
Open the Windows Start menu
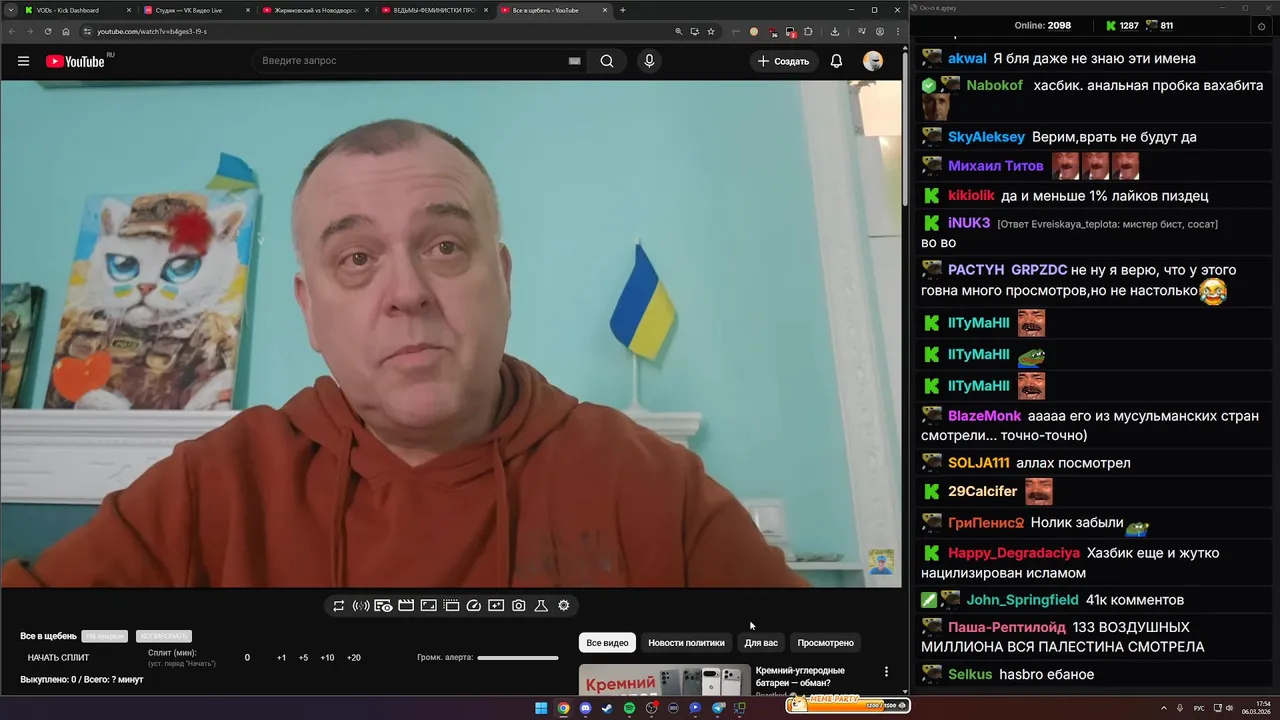(x=541, y=708)
